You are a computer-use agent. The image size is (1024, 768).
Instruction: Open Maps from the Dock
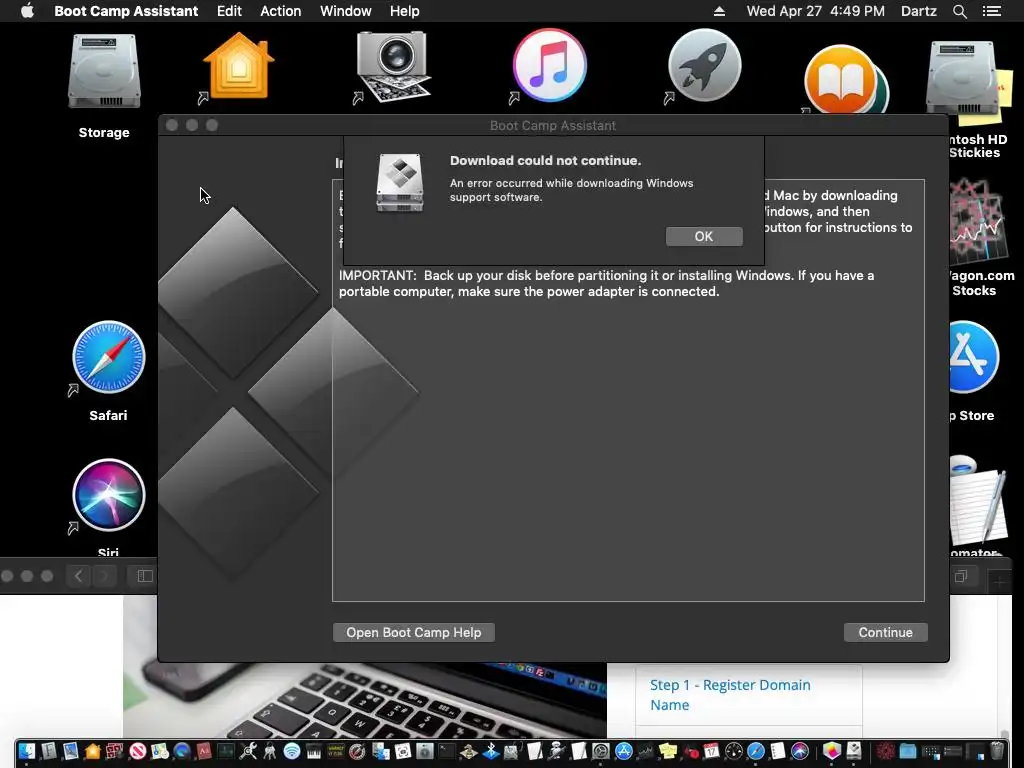pyautogui.click(x=159, y=751)
